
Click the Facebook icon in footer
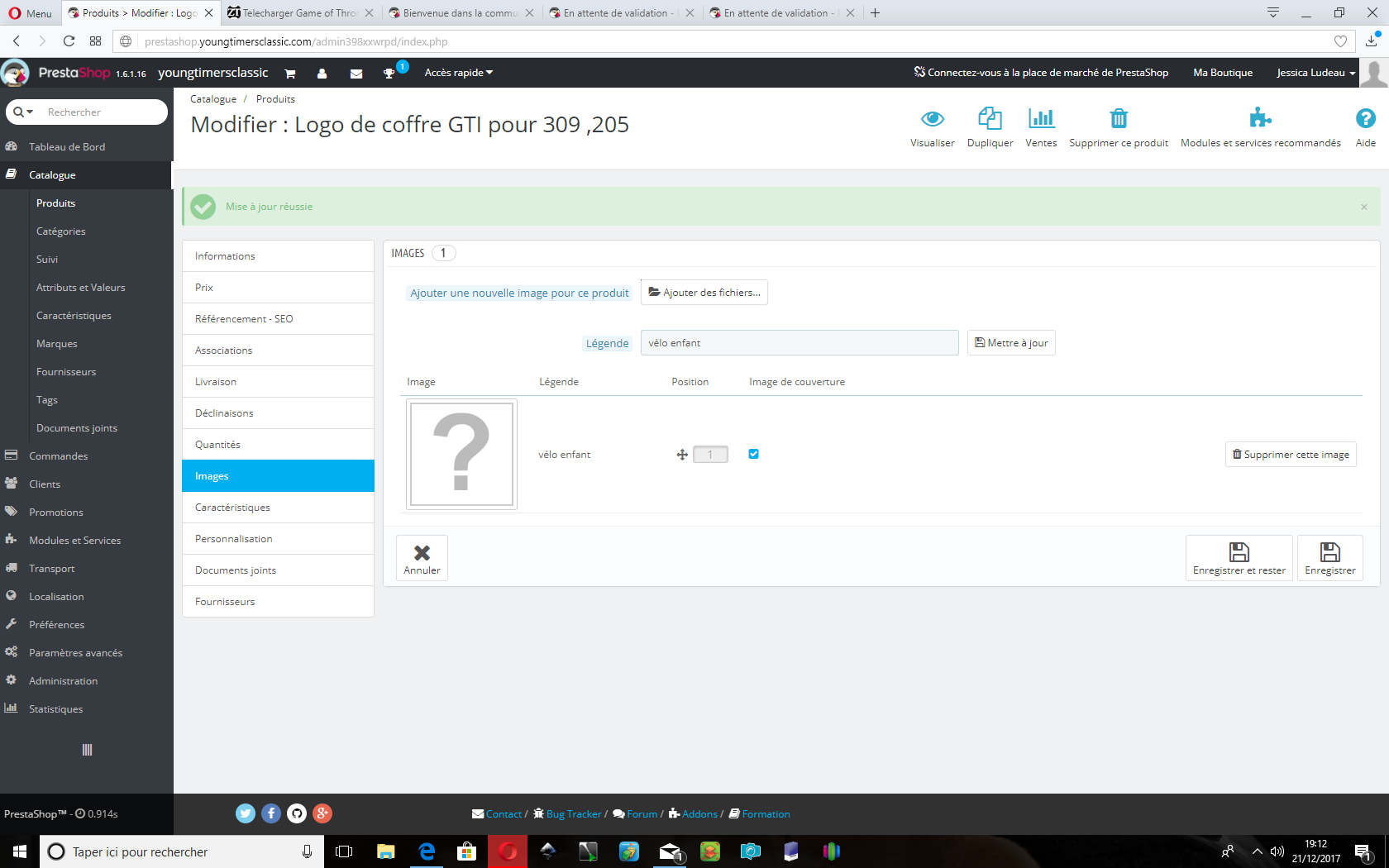click(x=271, y=813)
